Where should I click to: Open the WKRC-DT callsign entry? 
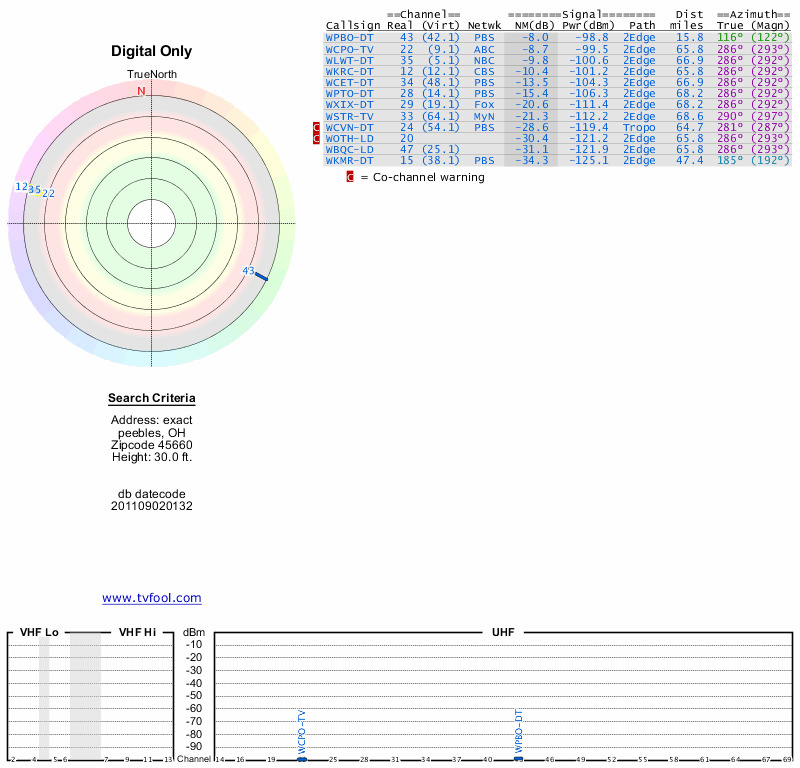click(349, 71)
